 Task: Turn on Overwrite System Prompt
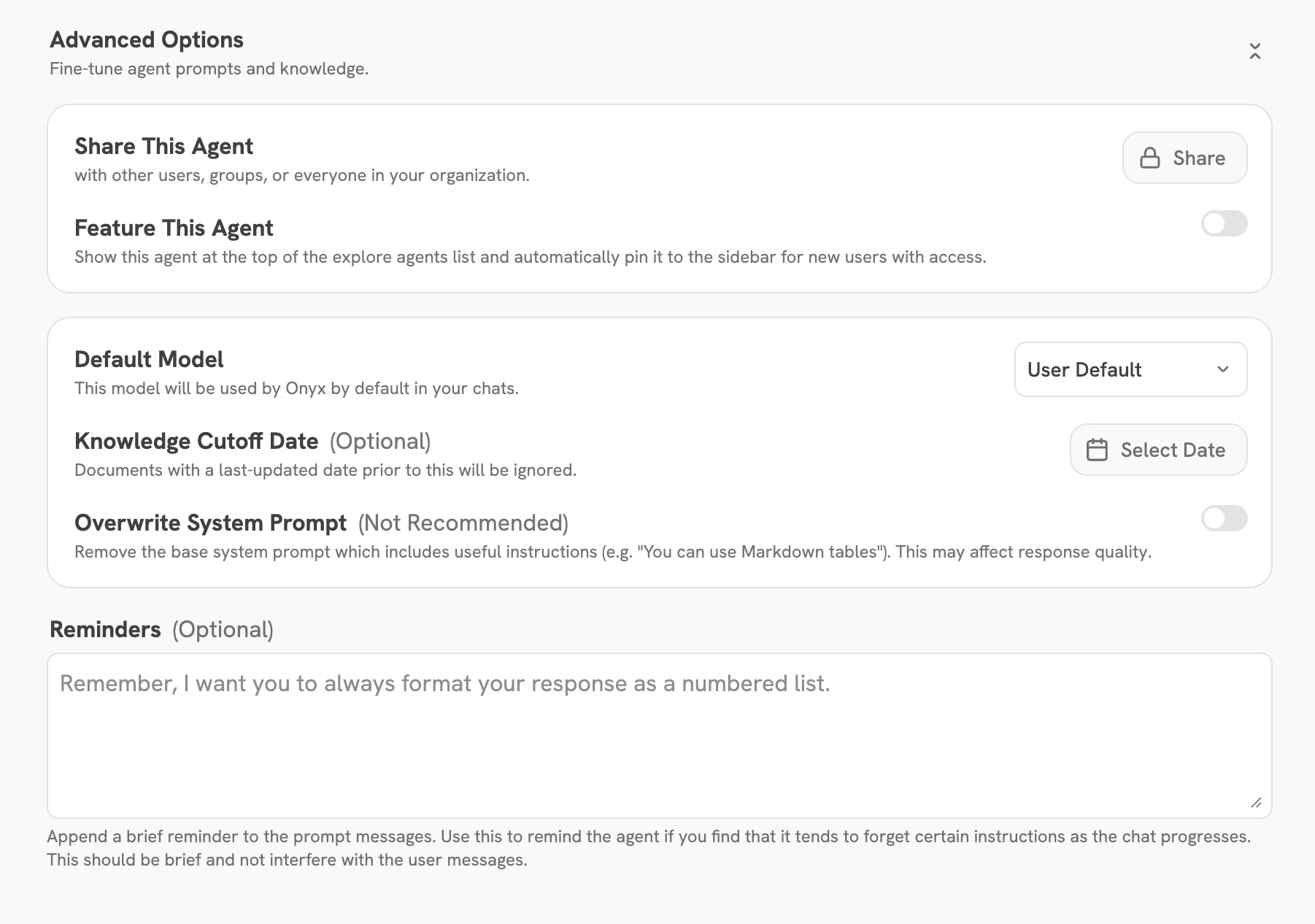(1224, 519)
